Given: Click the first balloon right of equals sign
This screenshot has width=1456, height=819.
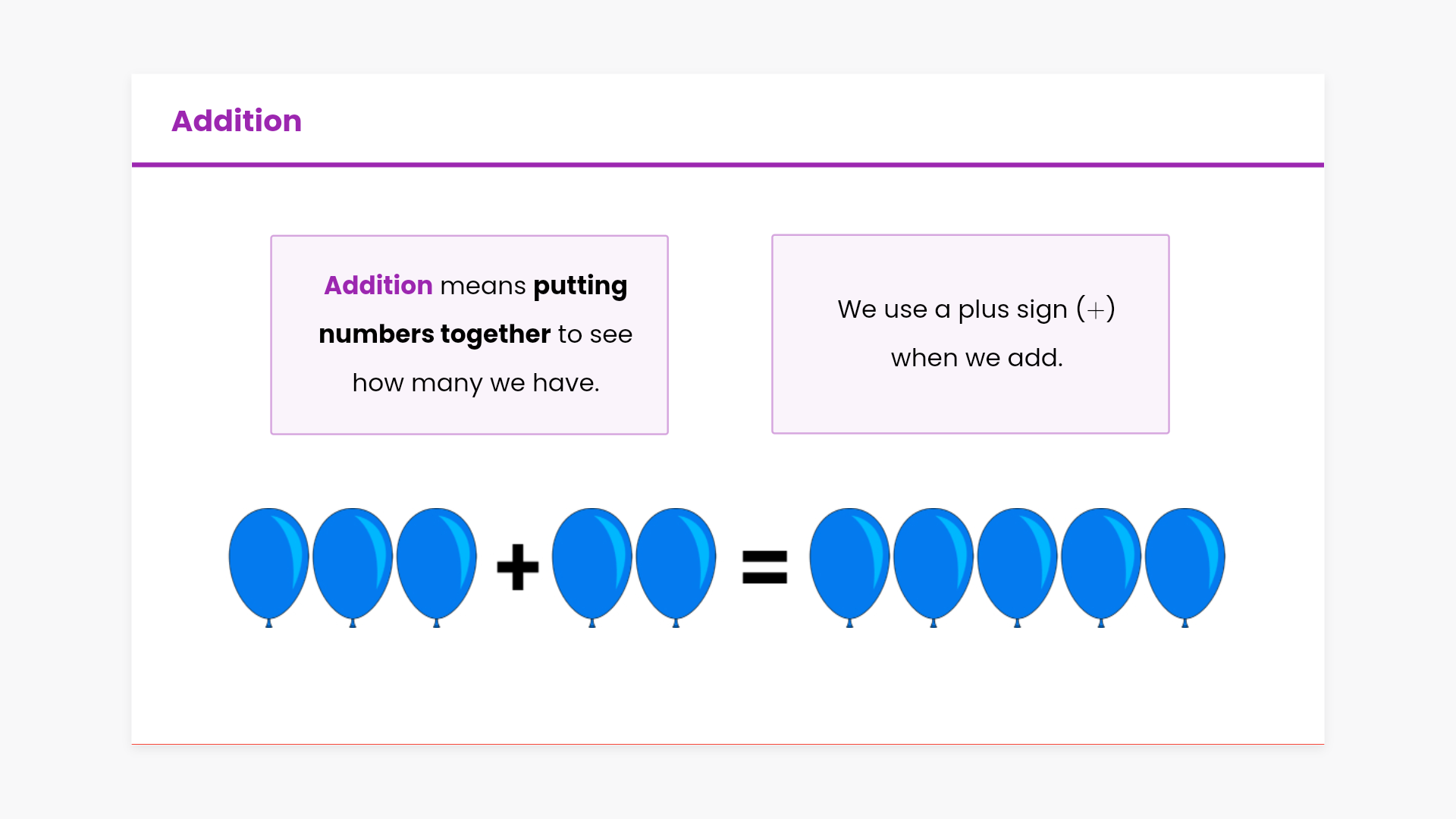Looking at the screenshot, I should point(849,563).
